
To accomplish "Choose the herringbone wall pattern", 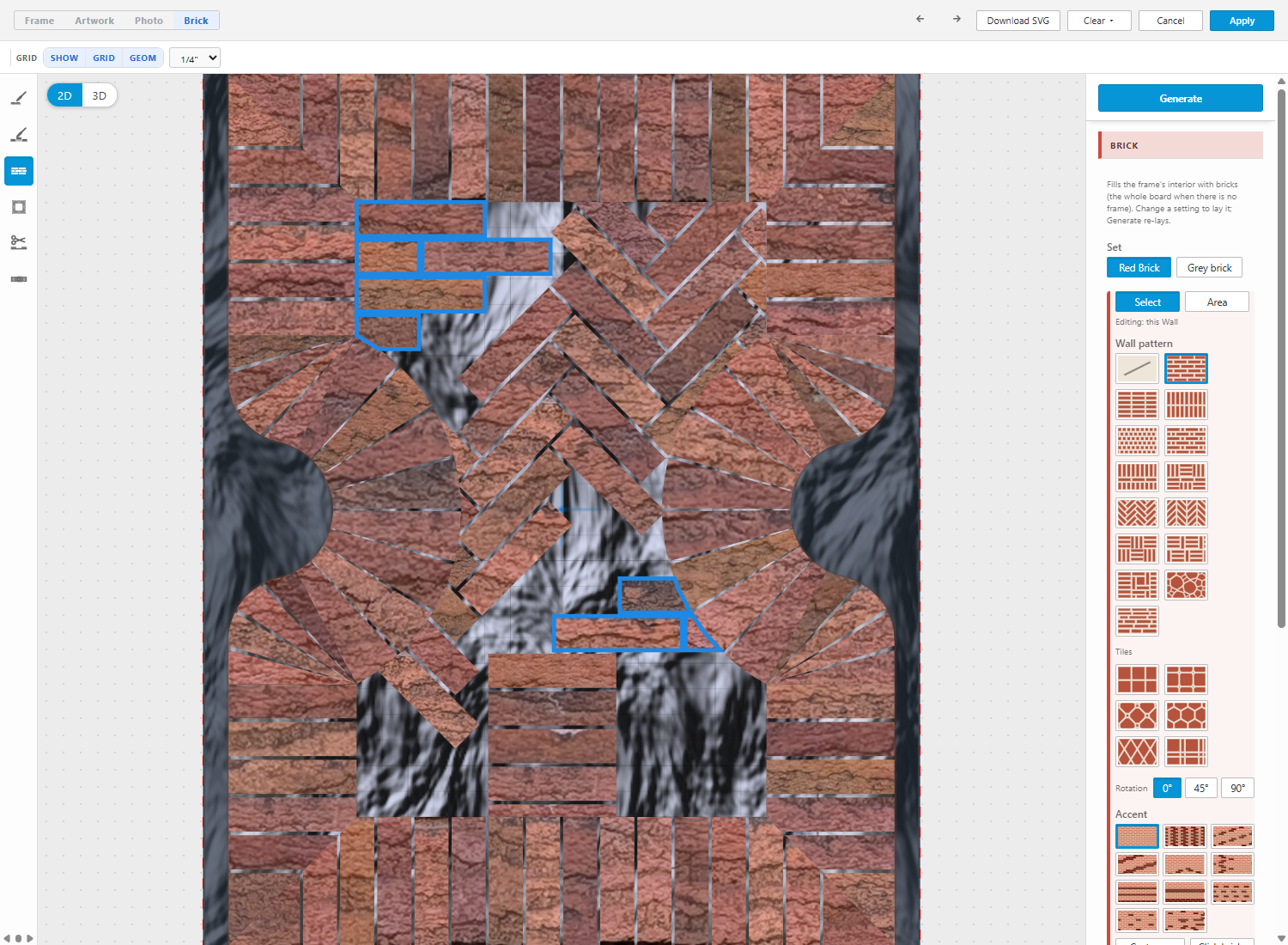I will pos(1137,513).
